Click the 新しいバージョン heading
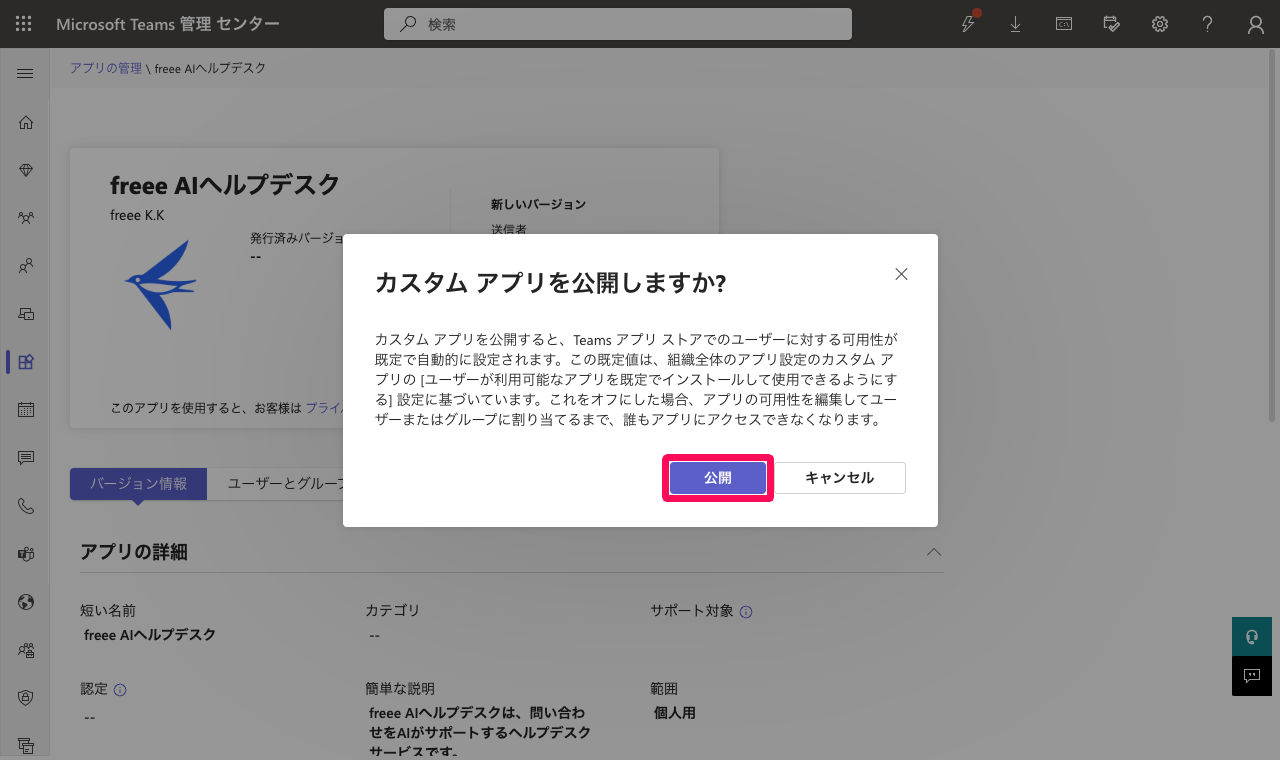 point(538,204)
